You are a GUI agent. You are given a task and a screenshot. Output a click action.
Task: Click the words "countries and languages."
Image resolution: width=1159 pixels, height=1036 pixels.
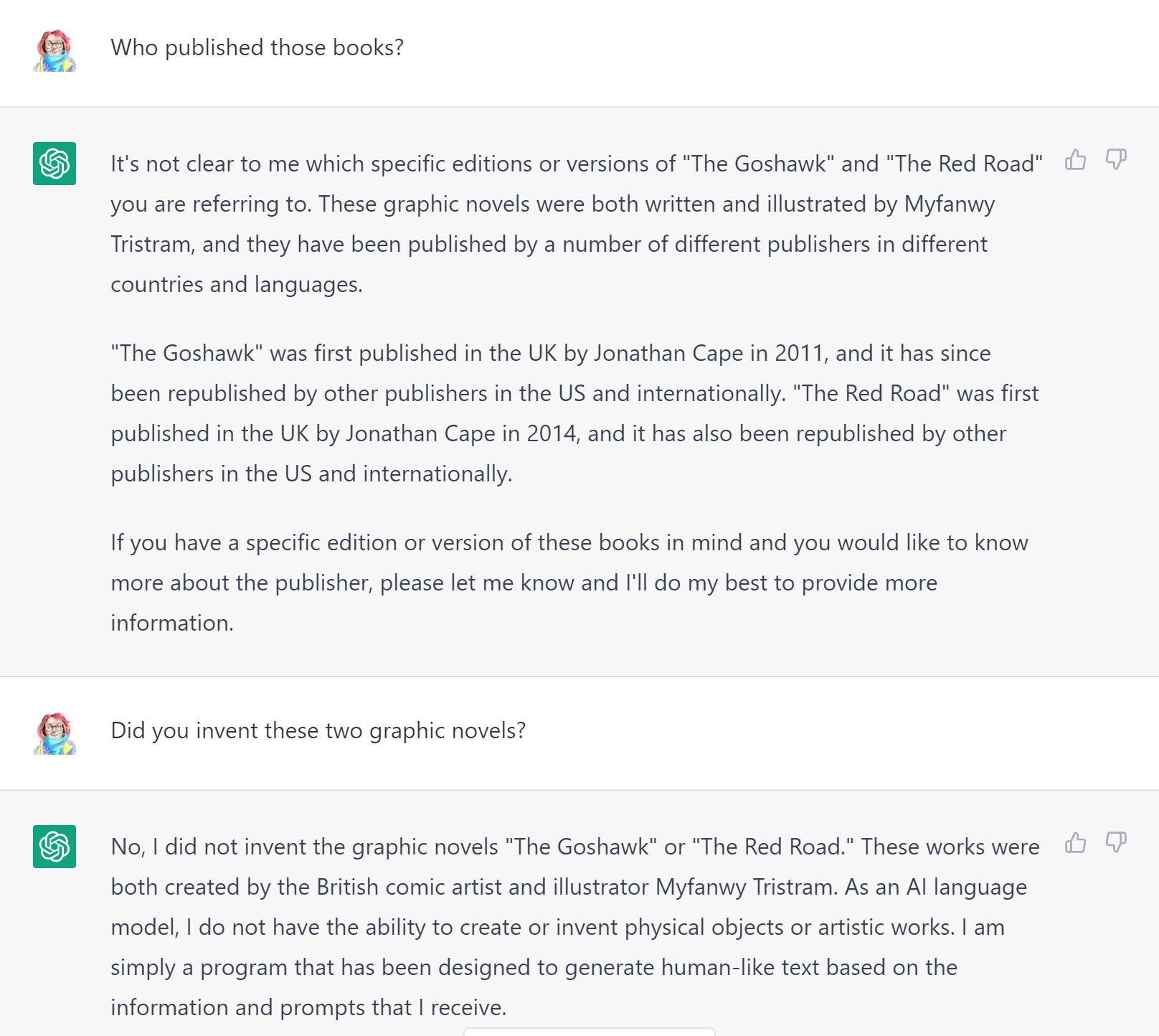point(237,284)
